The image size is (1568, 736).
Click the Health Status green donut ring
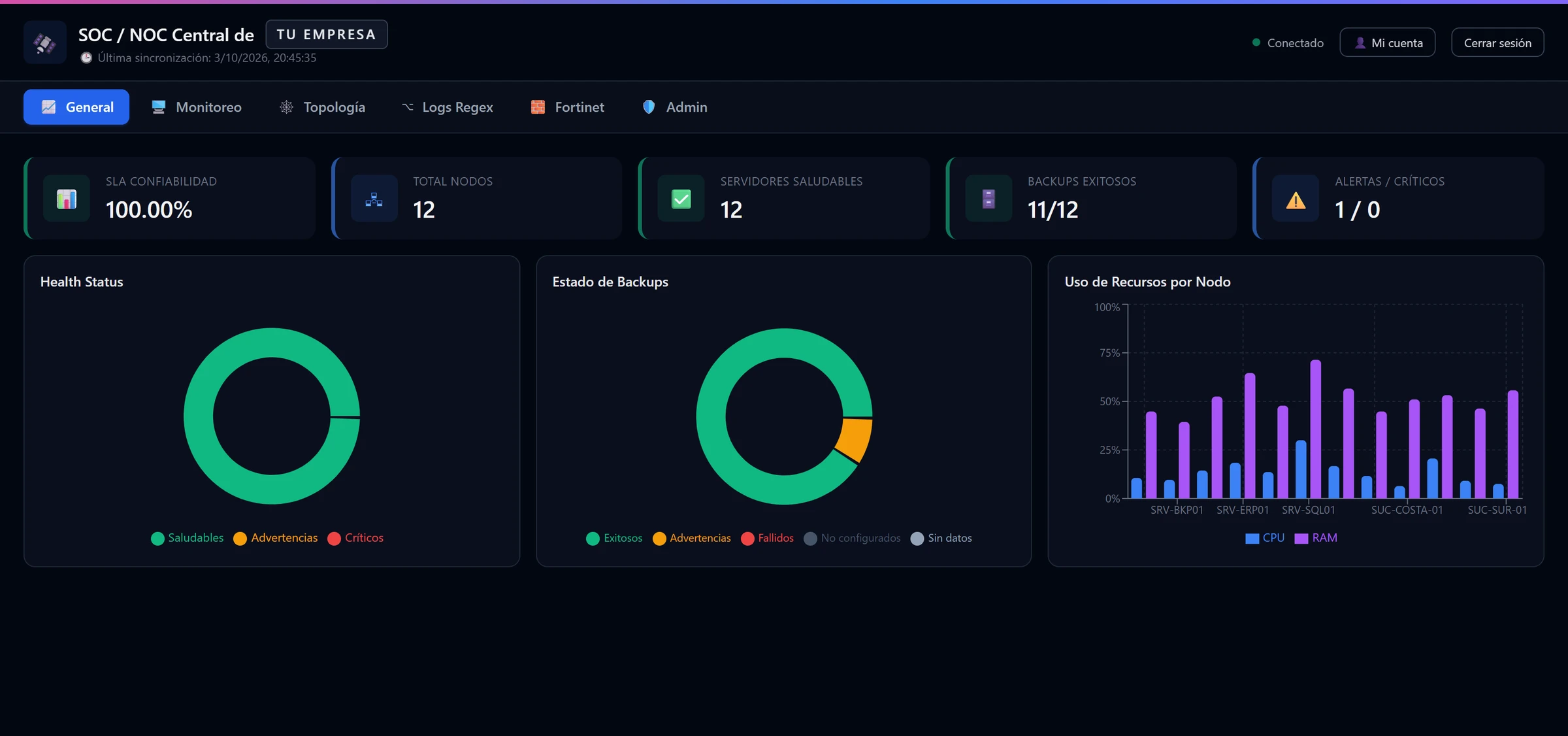pos(199,416)
